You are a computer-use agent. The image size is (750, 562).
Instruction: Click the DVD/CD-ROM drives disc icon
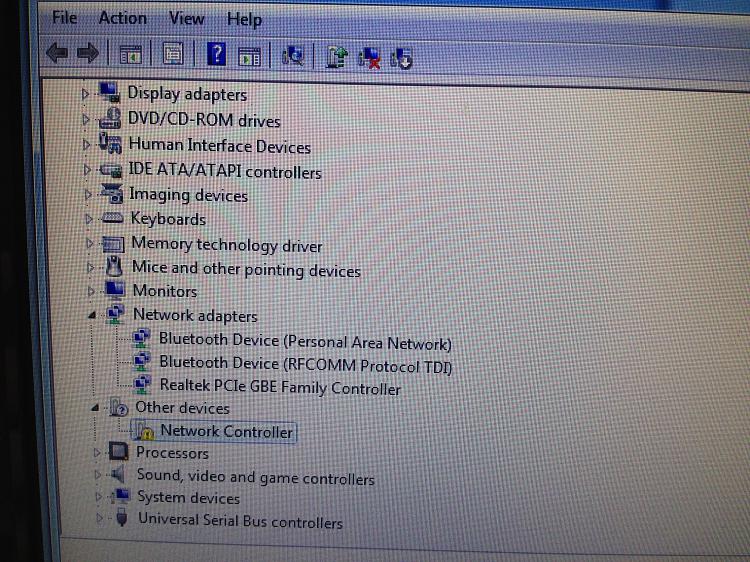(x=110, y=118)
